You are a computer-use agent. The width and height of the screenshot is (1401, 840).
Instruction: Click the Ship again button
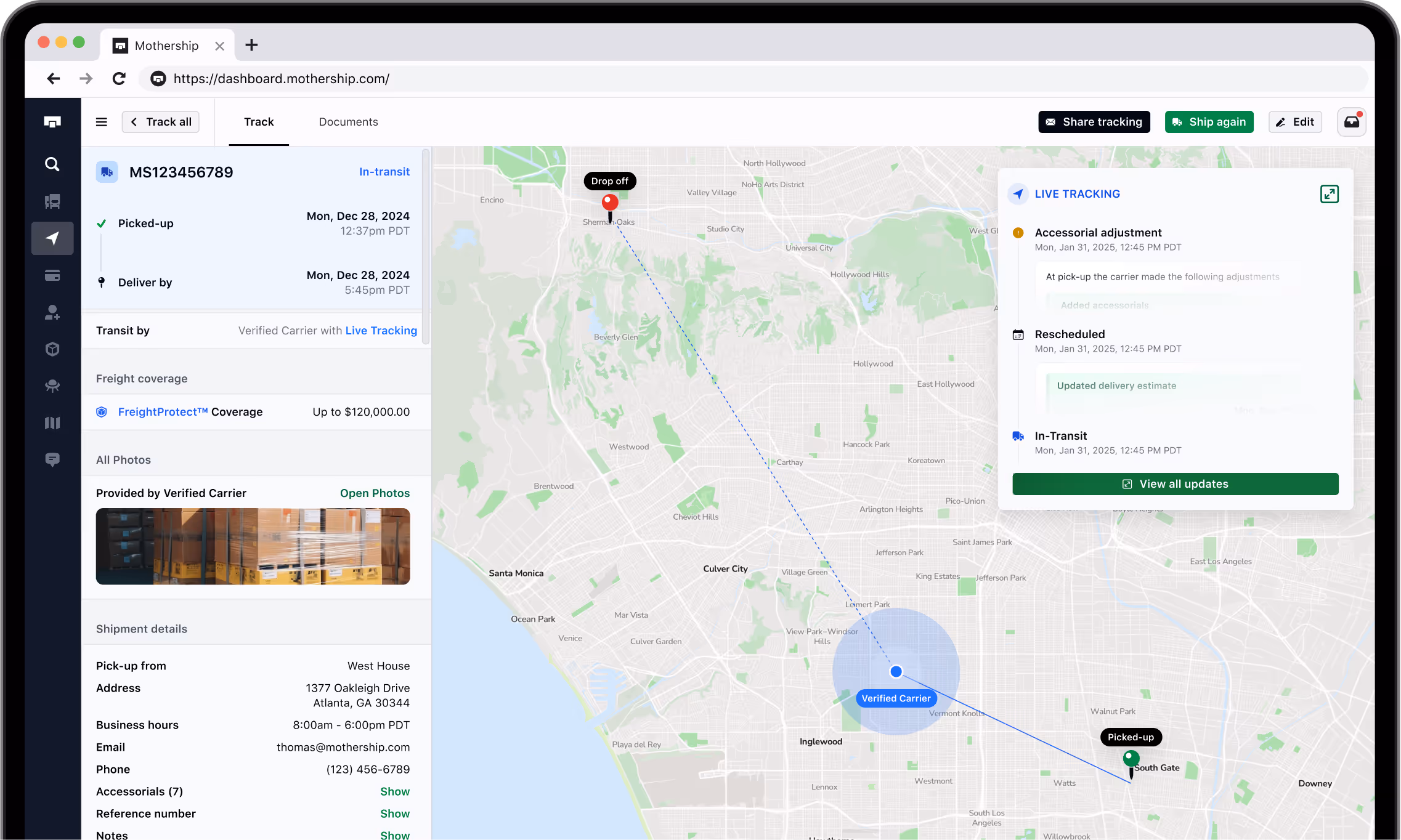point(1208,121)
